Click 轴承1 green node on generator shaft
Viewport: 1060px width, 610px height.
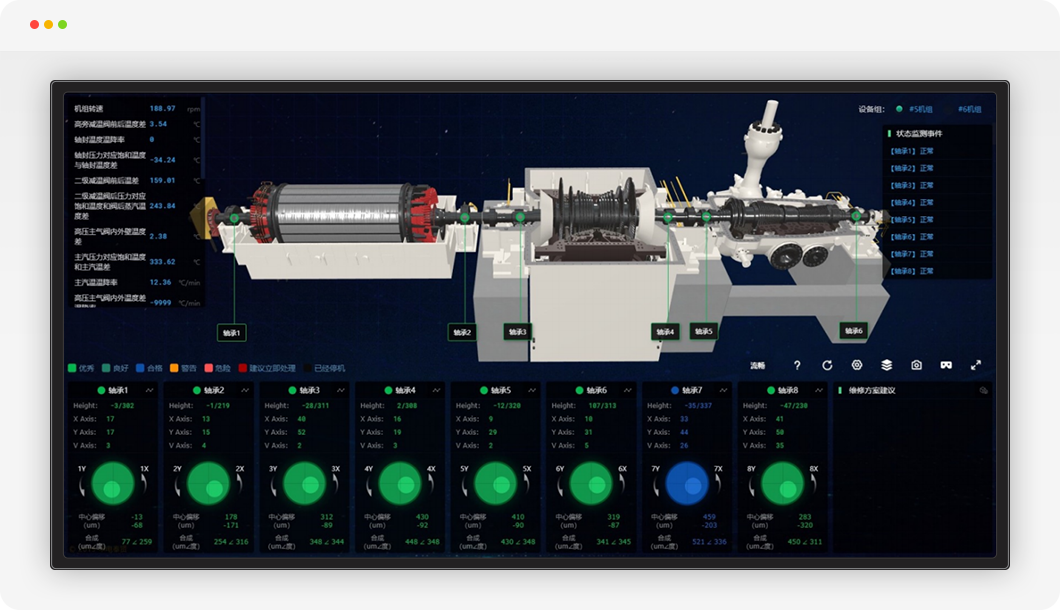234,218
